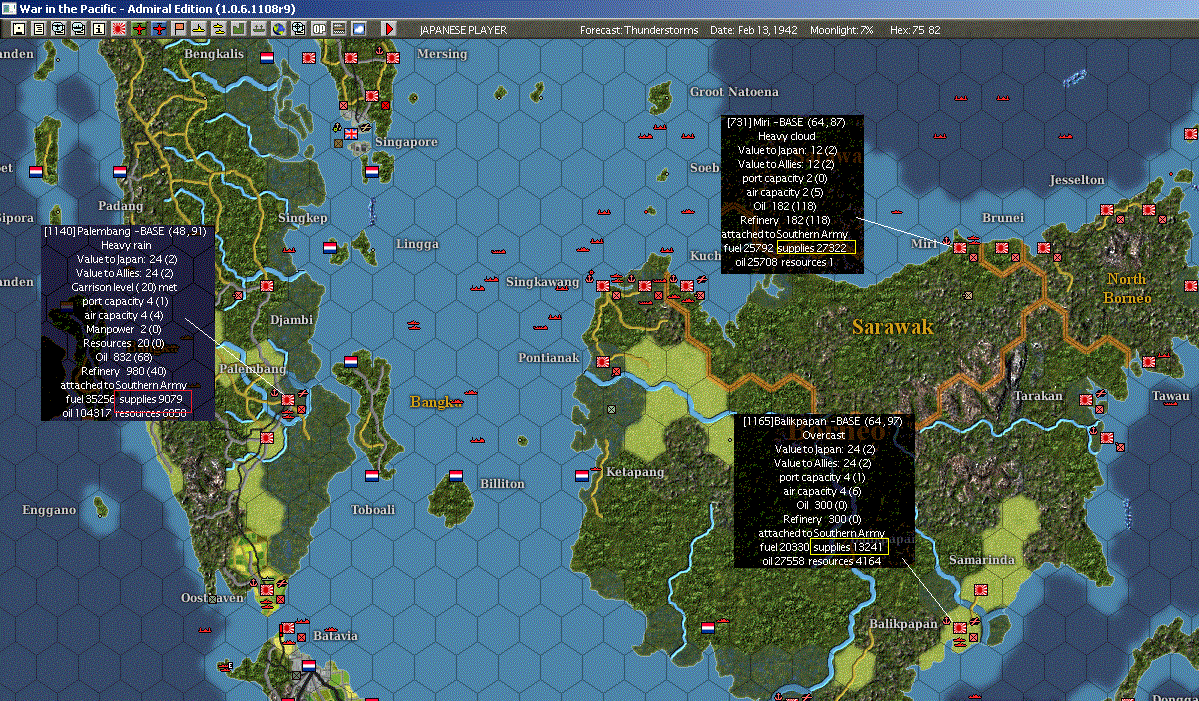The image size is (1199, 701).
Task: Click the application icon in title bar
Action: (x=8, y=8)
